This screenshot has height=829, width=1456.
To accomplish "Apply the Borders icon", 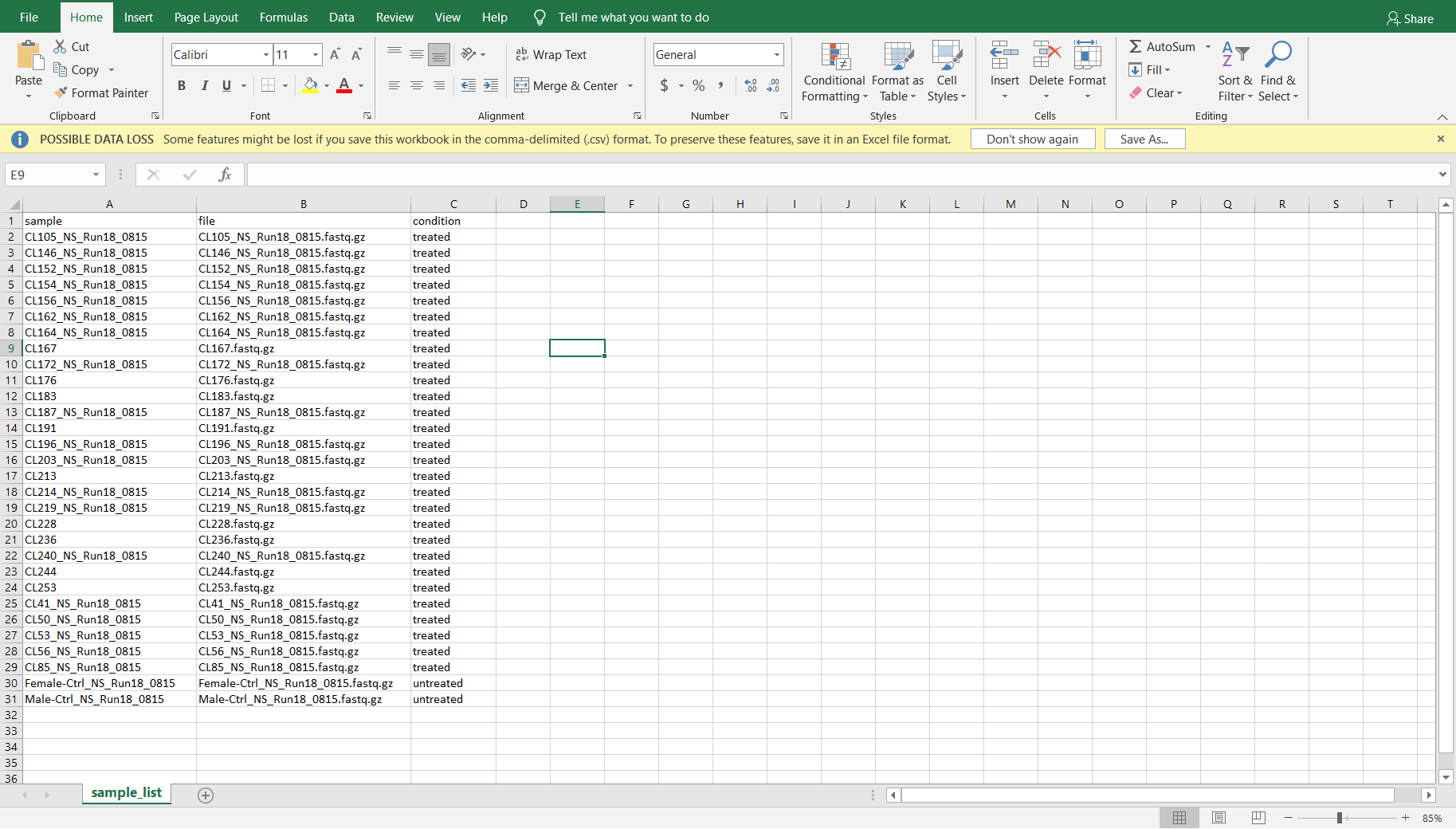I will tap(269, 85).
